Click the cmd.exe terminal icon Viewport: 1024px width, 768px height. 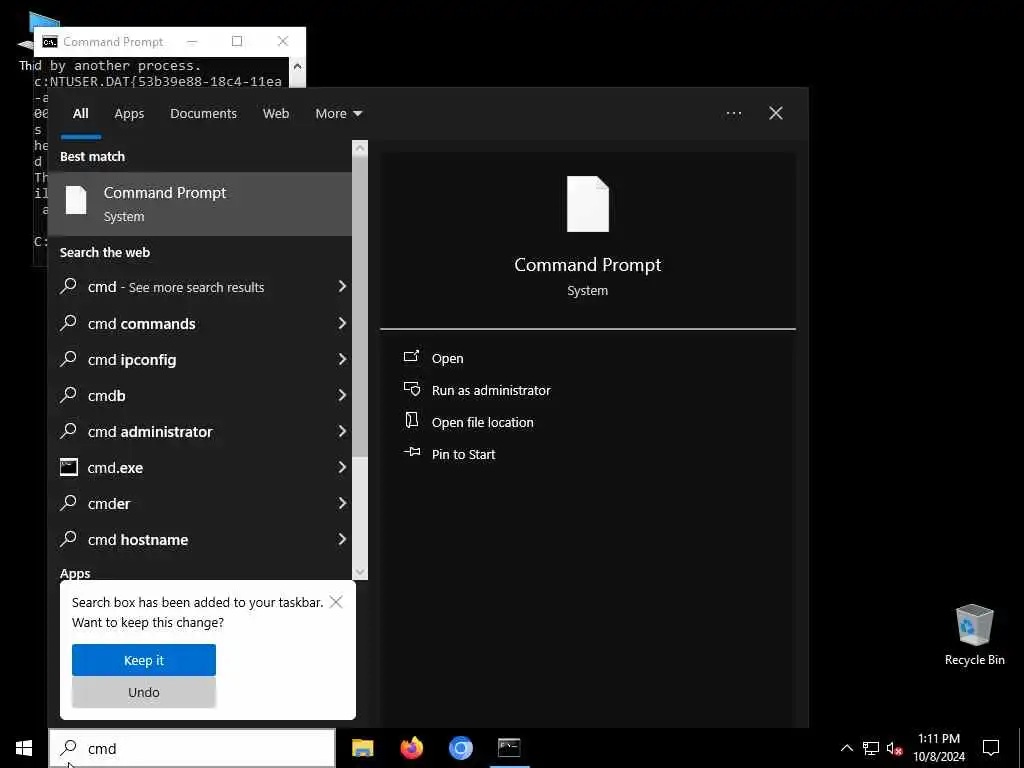[69, 467]
